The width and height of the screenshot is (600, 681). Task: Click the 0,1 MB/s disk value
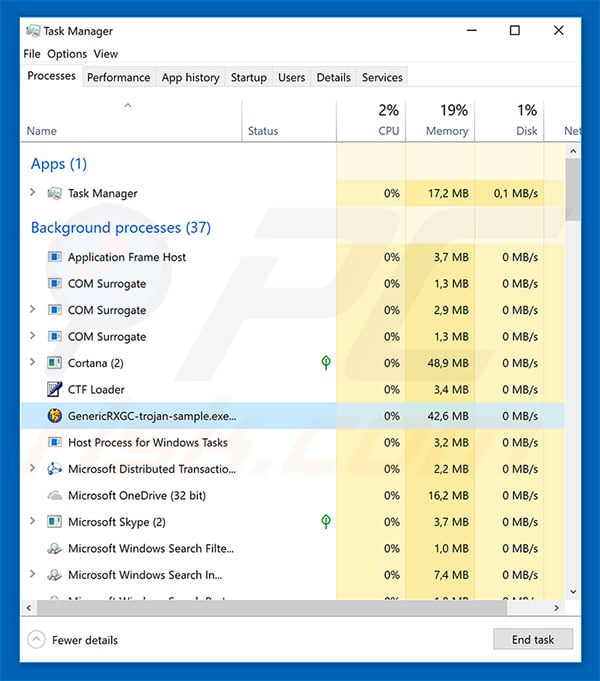click(x=516, y=193)
